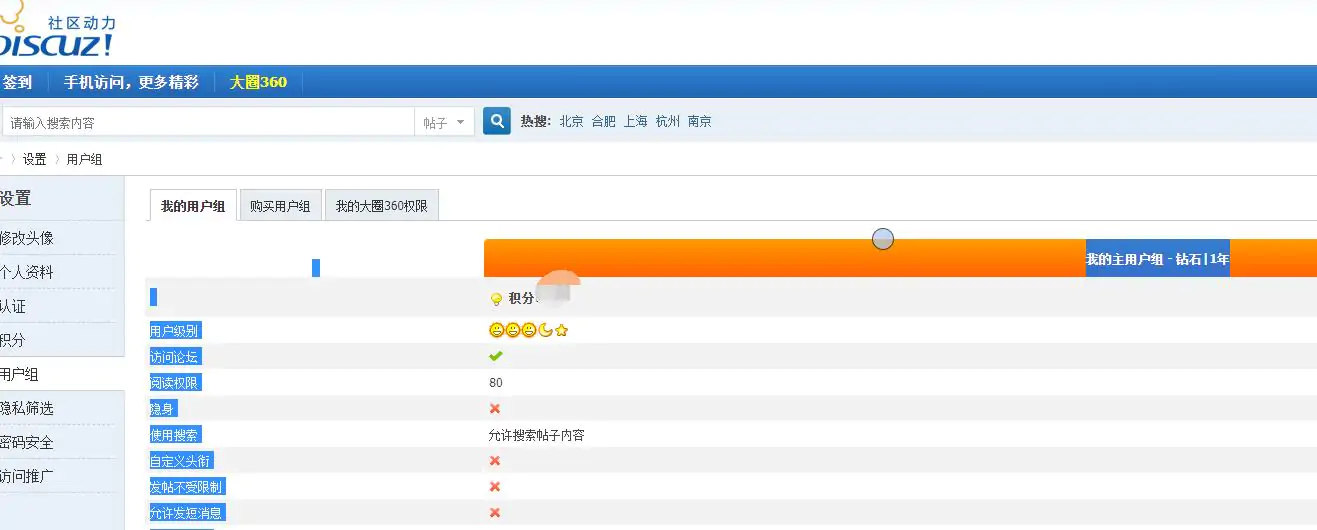Focus the 请输入搜索内容 search field
Image resolution: width=1317 pixels, height=530 pixels.
pyautogui.click(x=207, y=122)
